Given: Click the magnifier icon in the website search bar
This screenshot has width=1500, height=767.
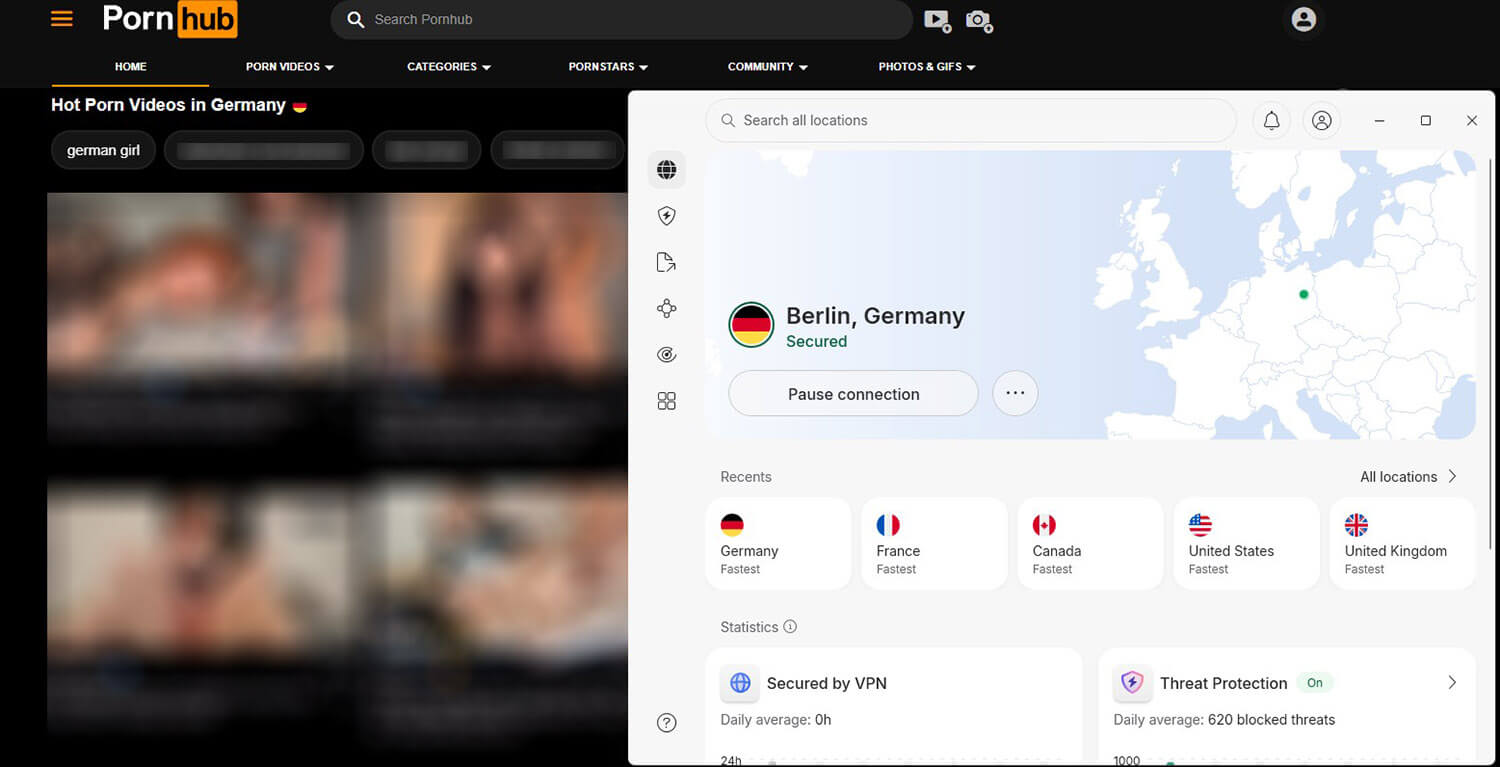Looking at the screenshot, I should tap(355, 19).
